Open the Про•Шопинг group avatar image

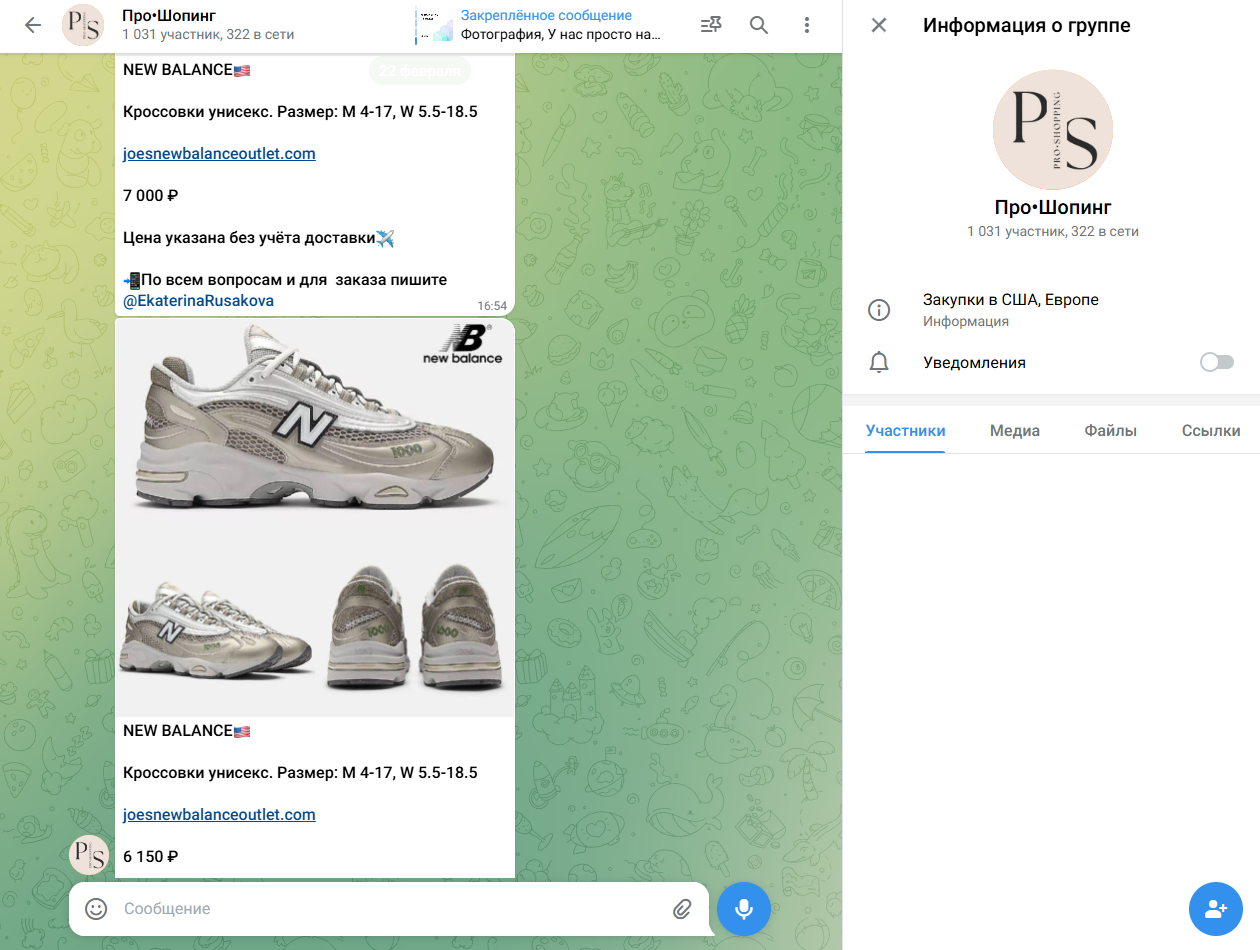[x=1052, y=130]
